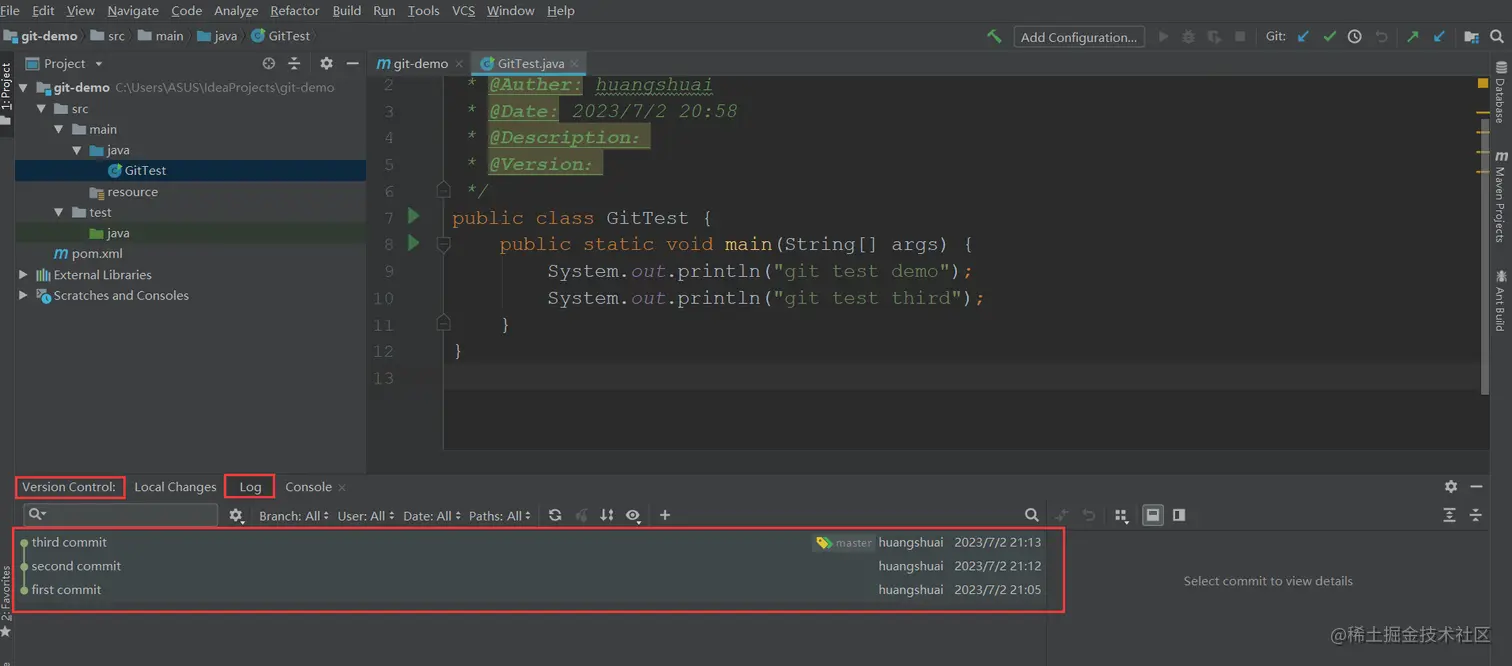Close the GitTest.java editor tab
The image size is (1512, 666).
[575, 64]
